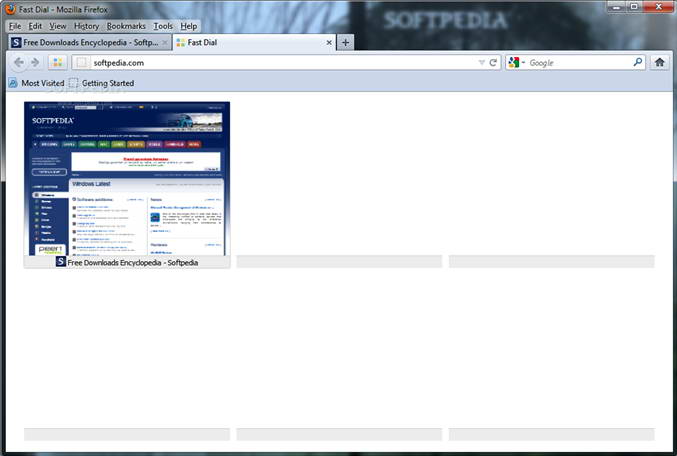Open the Edit menu
The width and height of the screenshot is (677, 456).
(x=35, y=26)
